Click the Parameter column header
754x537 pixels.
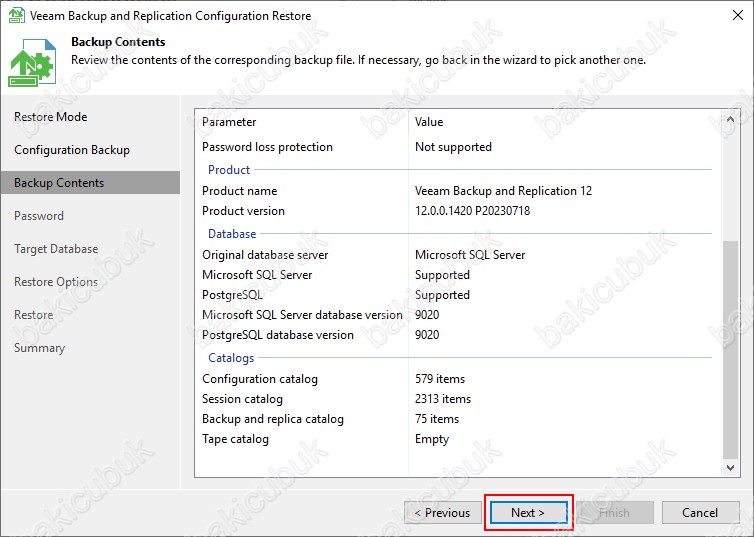(229, 122)
